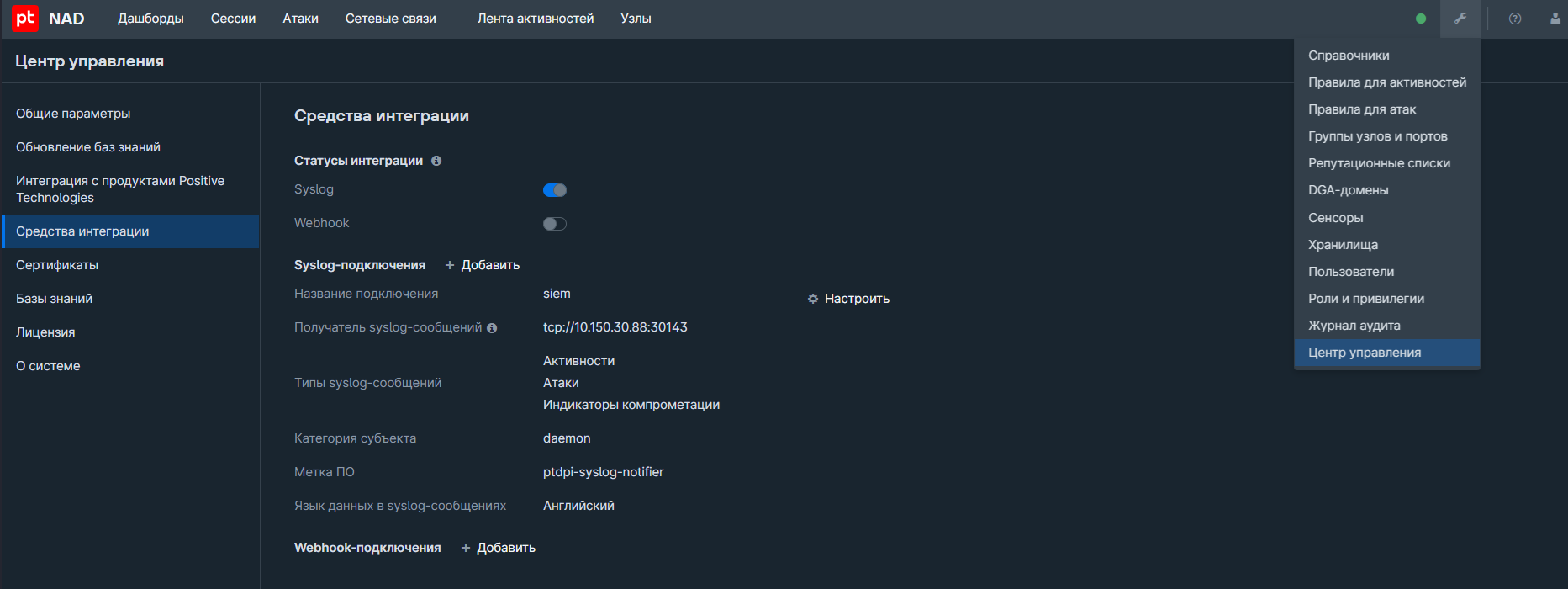Click the green system status indicator
This screenshot has height=589, width=1568.
click(x=1421, y=19)
